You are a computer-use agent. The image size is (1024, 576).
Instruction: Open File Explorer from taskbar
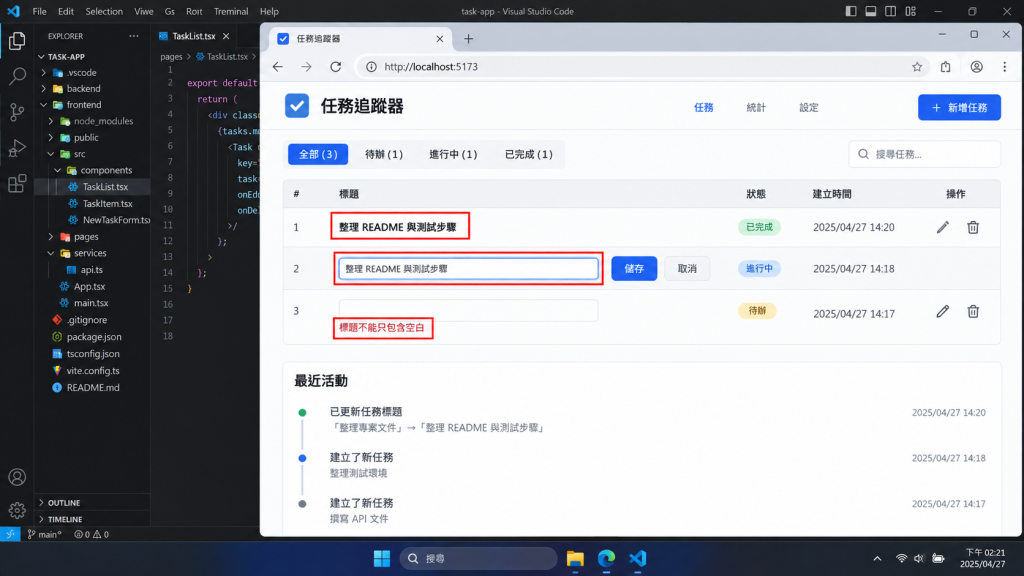click(x=575, y=558)
